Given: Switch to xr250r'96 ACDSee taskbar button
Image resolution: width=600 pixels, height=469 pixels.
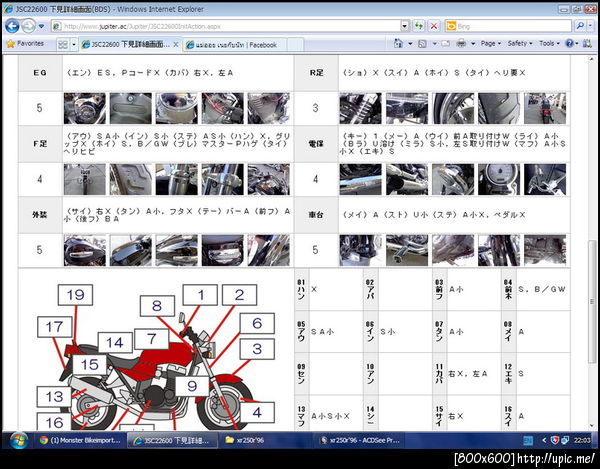Looking at the screenshot, I should click(x=359, y=440).
